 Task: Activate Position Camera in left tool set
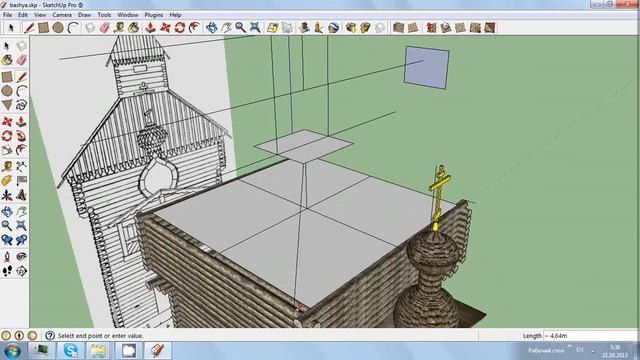7,256
